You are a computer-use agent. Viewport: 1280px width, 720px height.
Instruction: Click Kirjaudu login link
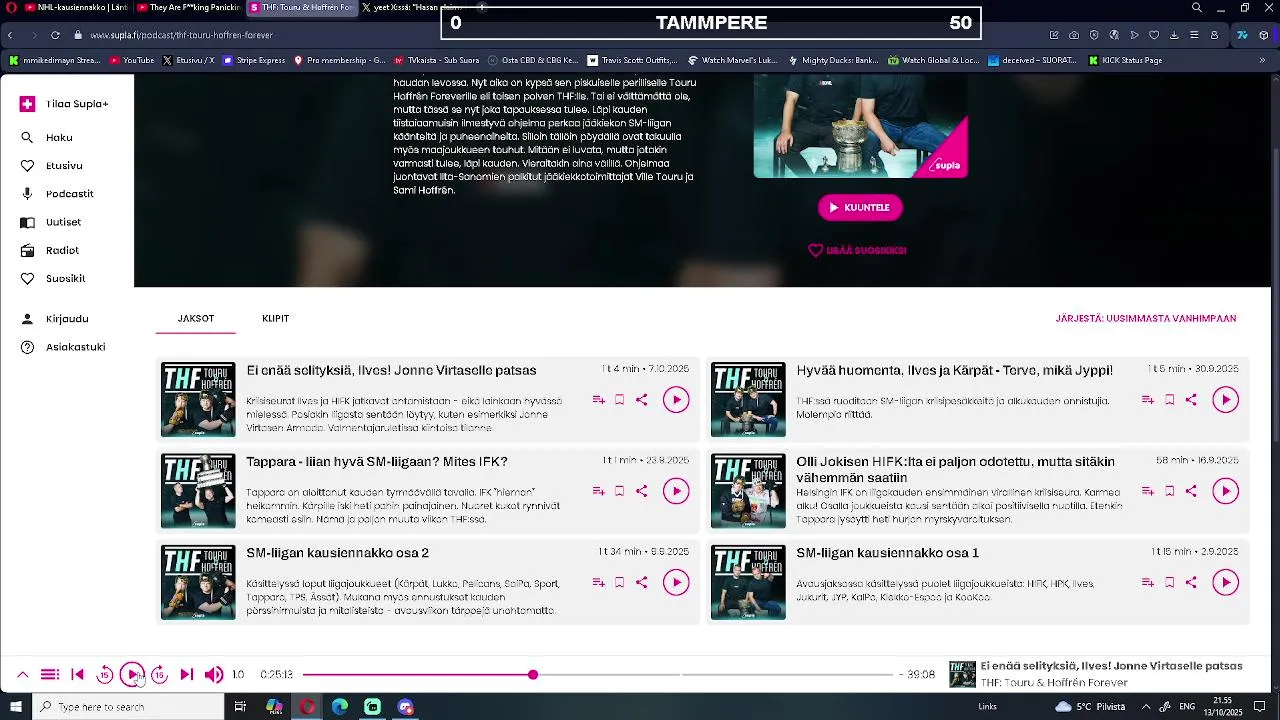(55, 318)
